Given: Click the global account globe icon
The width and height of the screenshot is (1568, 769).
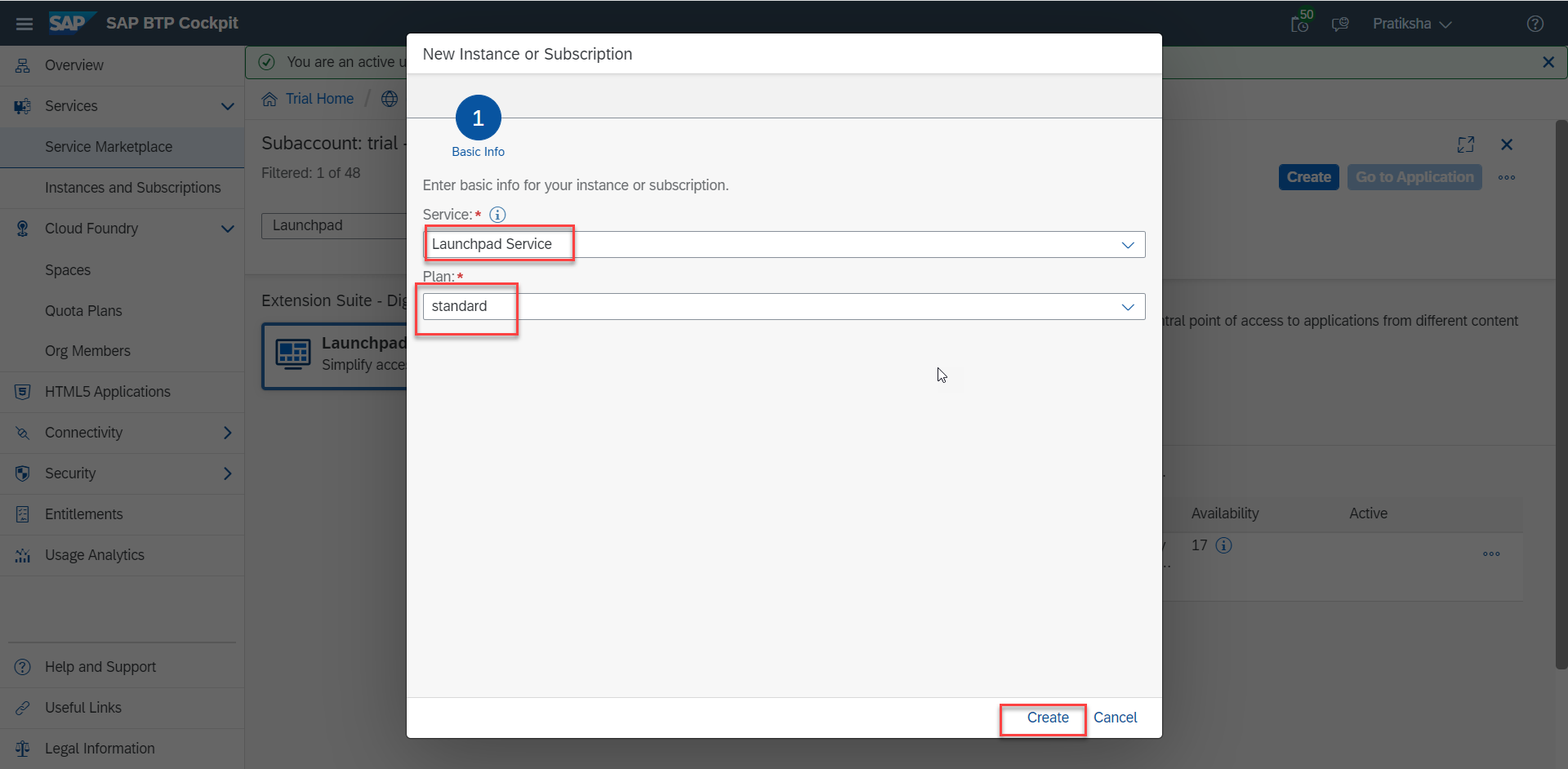Looking at the screenshot, I should (390, 99).
